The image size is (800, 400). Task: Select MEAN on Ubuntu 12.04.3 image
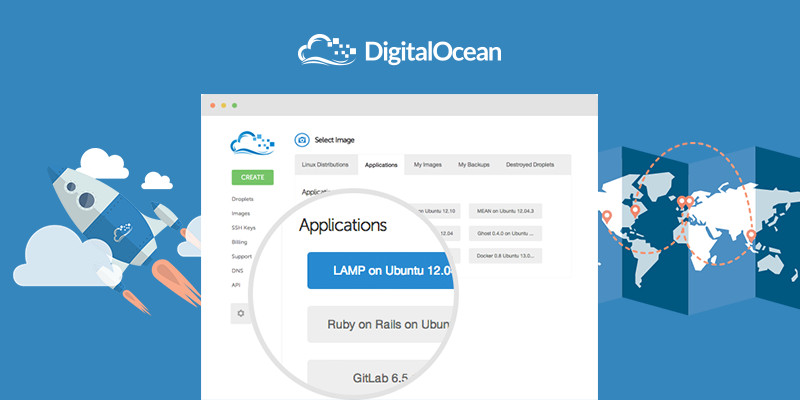pyautogui.click(x=505, y=211)
